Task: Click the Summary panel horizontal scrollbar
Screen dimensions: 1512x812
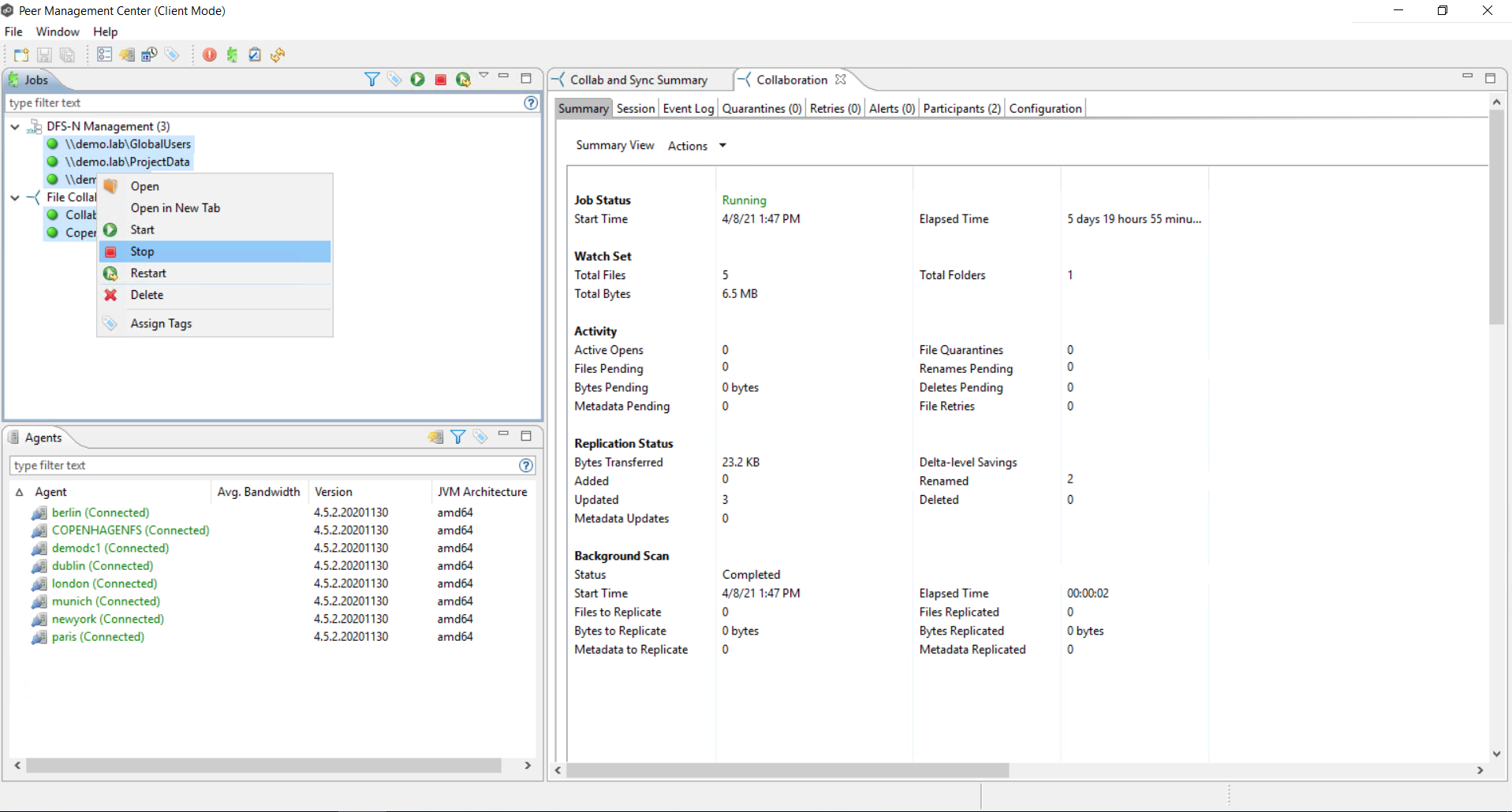Action: coord(787,770)
